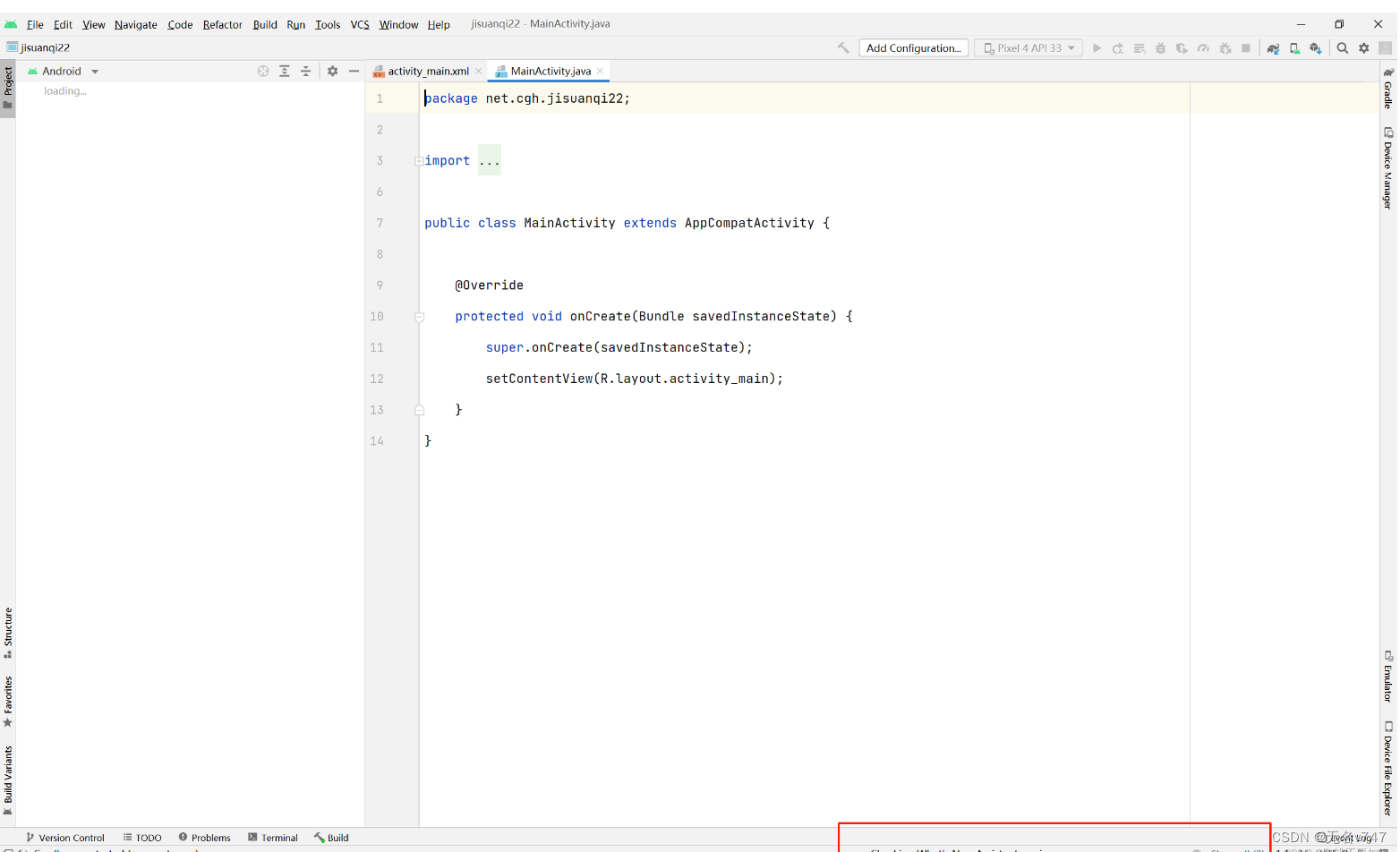1400x852 pixels.
Task: Open IDE settings gear in main toolbar
Action: (1364, 48)
